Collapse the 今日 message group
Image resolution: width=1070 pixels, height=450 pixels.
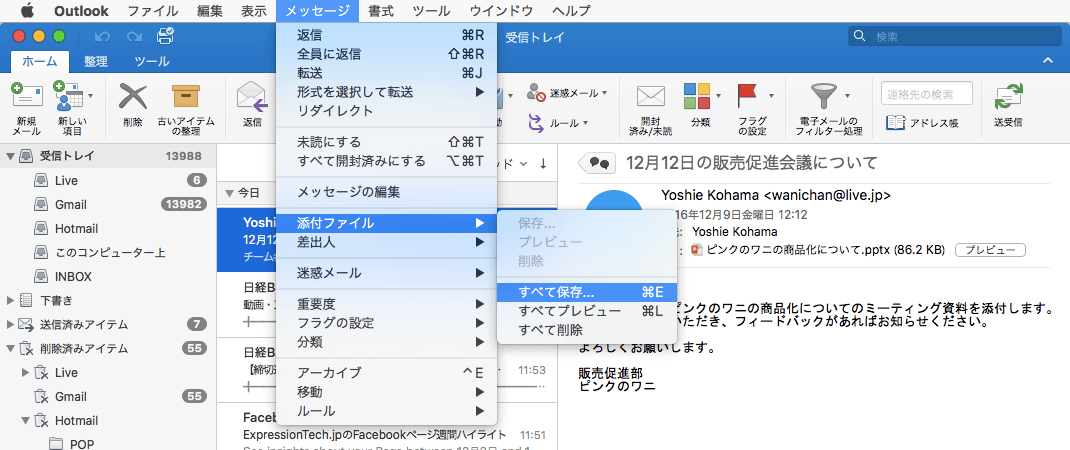pos(229,193)
